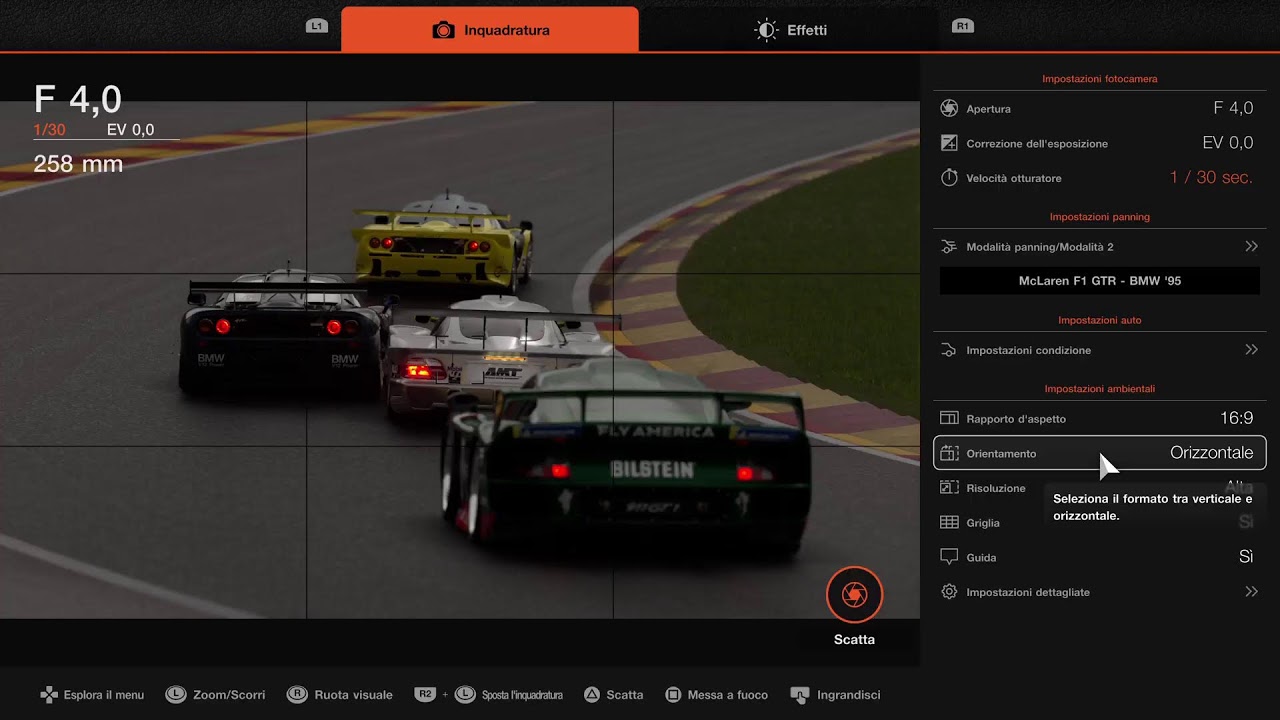
Task: Change aspect ratio value 16:9
Action: 1236,418
